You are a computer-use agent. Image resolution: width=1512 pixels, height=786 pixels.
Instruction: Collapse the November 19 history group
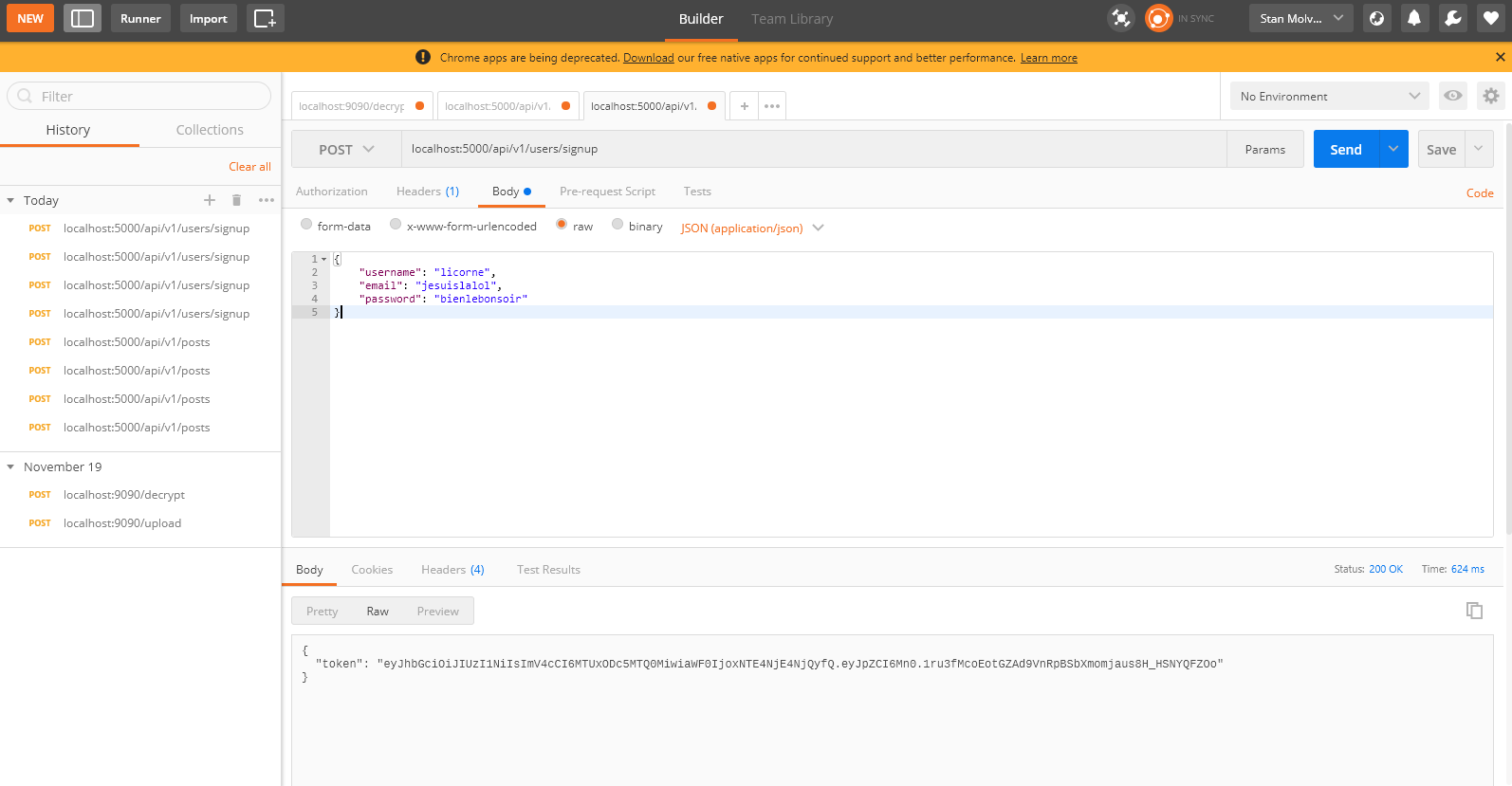coord(10,466)
